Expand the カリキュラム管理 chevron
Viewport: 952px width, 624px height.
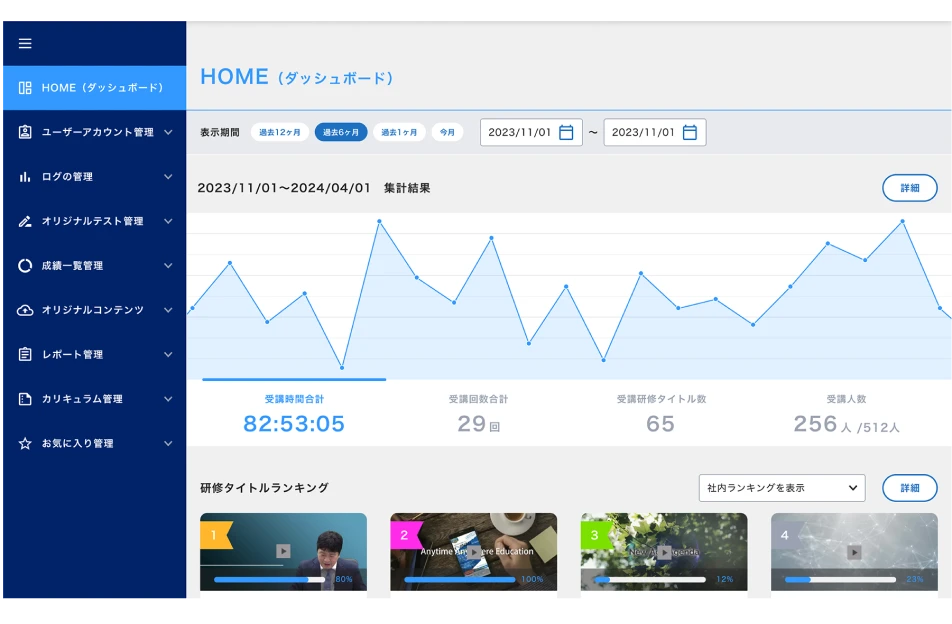pos(168,399)
